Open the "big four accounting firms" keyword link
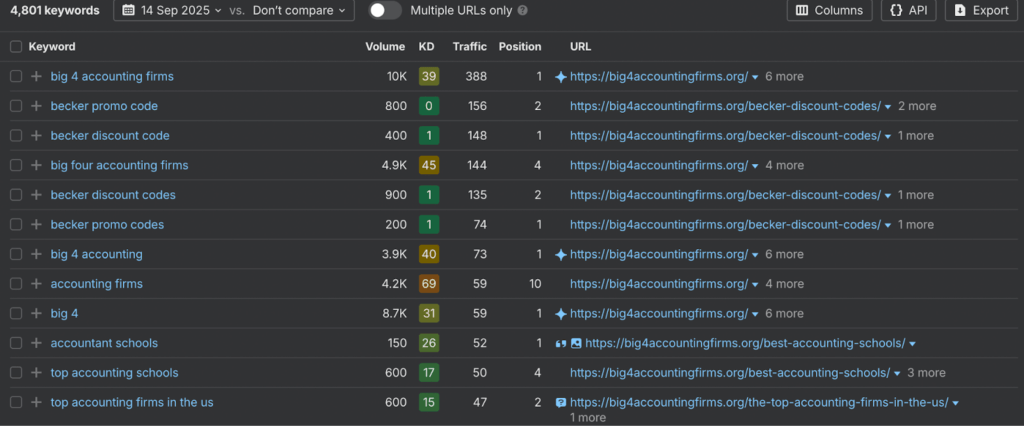The width and height of the screenshot is (1024, 426). click(119, 165)
